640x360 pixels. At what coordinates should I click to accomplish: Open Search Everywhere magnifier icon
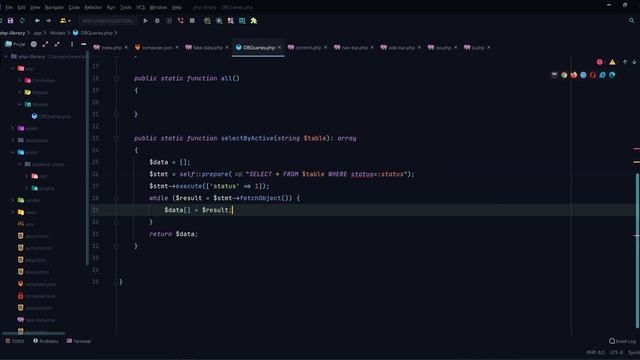tap(631, 20)
